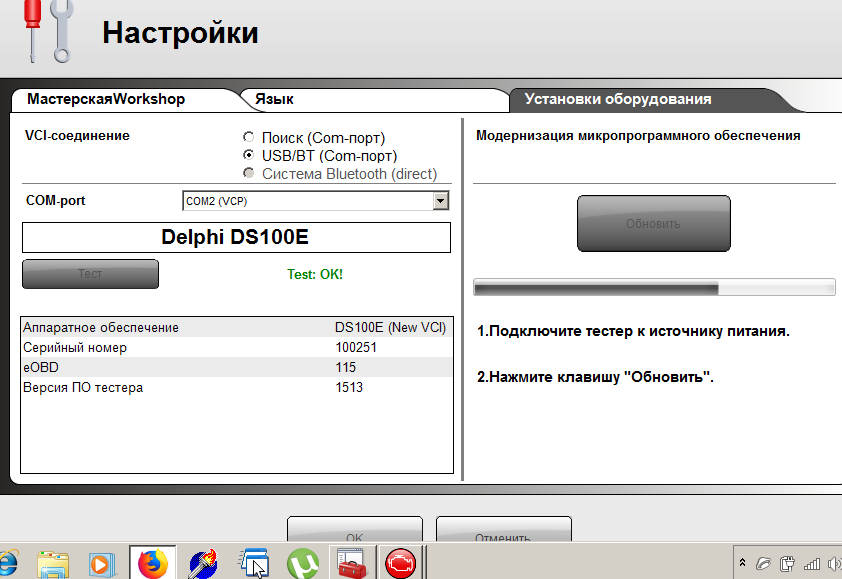
Task: Open the network signal tray icon
Action: (x=811, y=563)
